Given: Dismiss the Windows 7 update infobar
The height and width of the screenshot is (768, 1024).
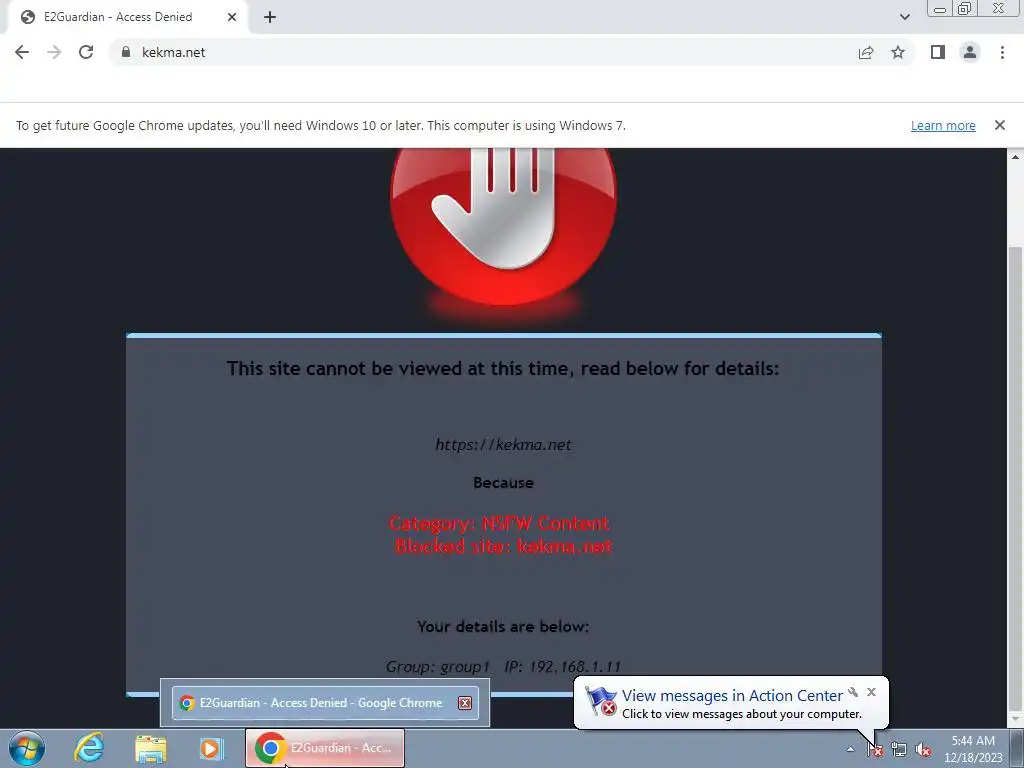Looking at the screenshot, I should pos(999,125).
